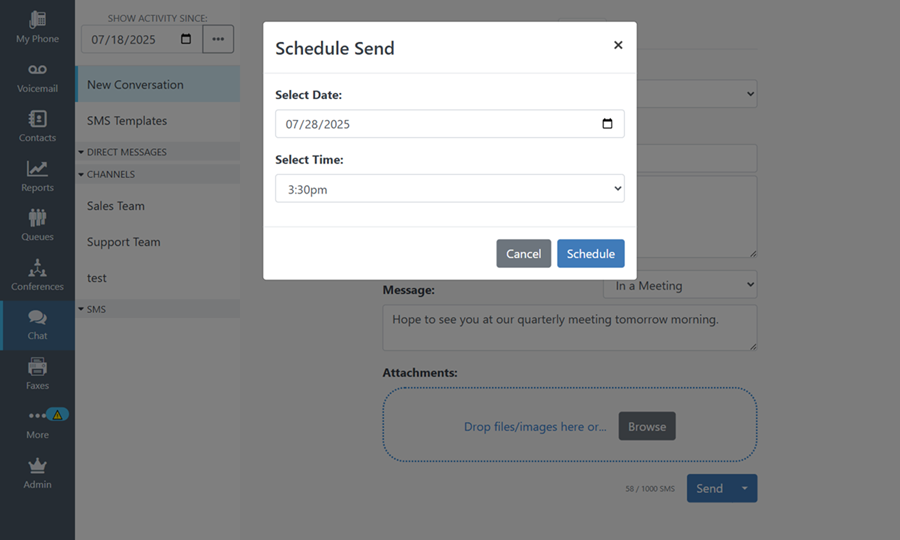The height and width of the screenshot is (540, 900).
Task: Open the Select Time dropdown
Action: coord(449,188)
